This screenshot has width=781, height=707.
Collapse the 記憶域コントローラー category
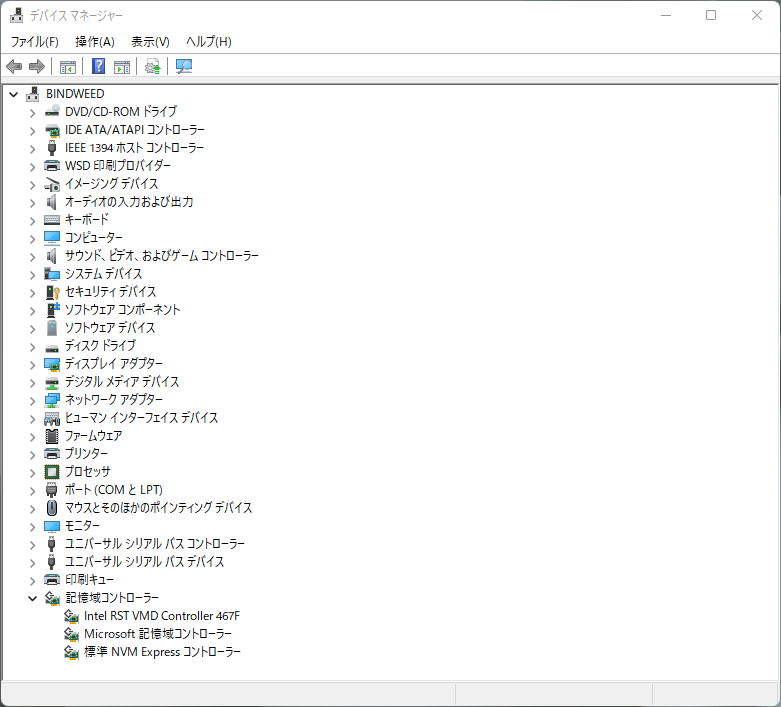[x=33, y=598]
